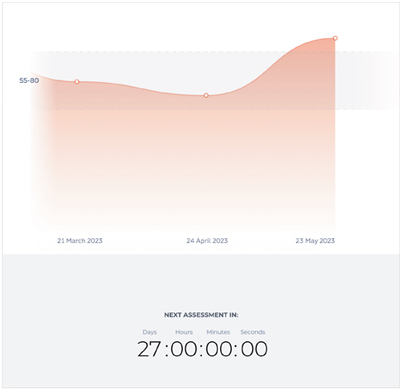Click the minutes countdown value

click(x=218, y=349)
